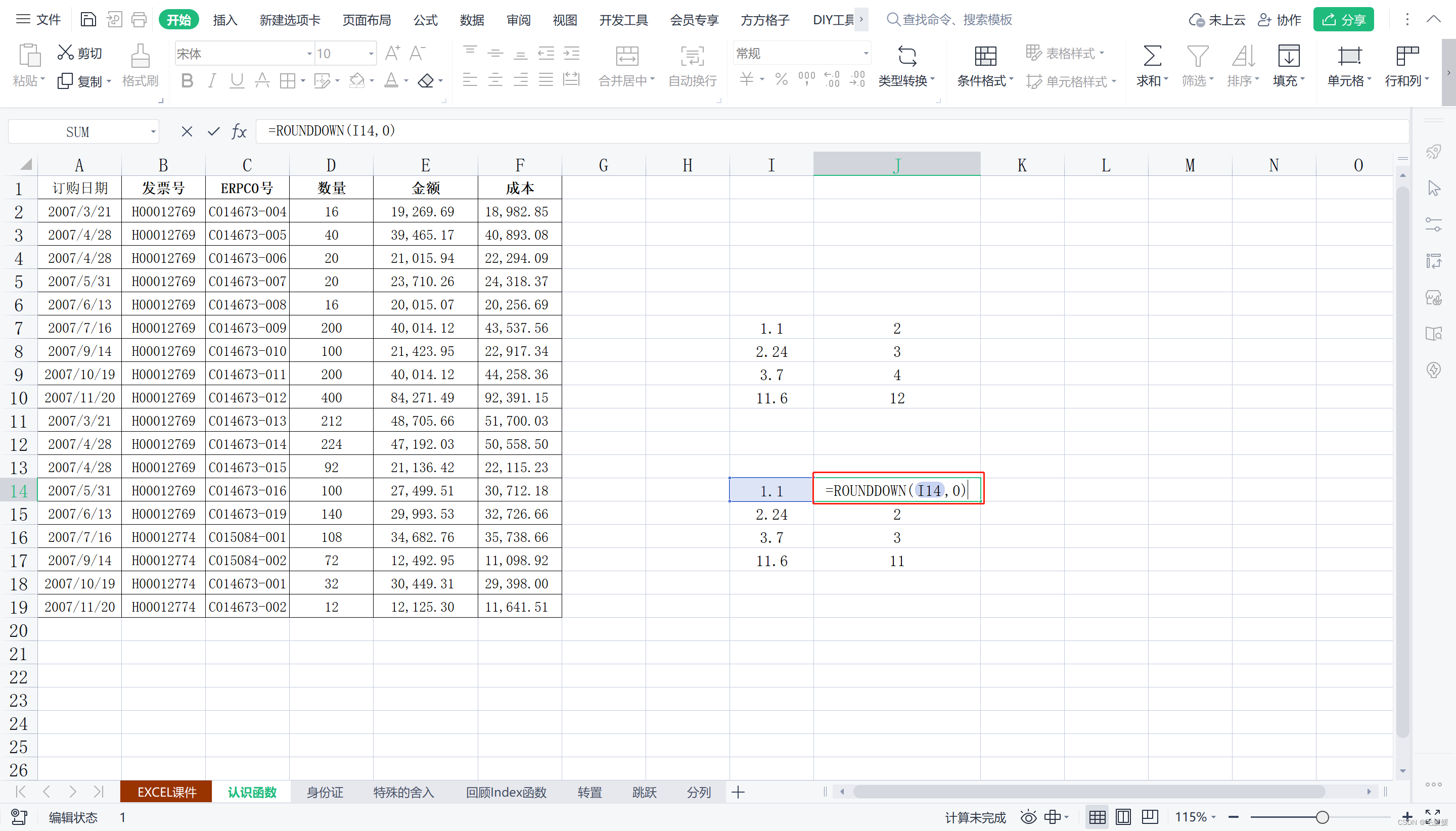Toggle align right button
This screenshot has height=831, width=1456.
coord(521,80)
